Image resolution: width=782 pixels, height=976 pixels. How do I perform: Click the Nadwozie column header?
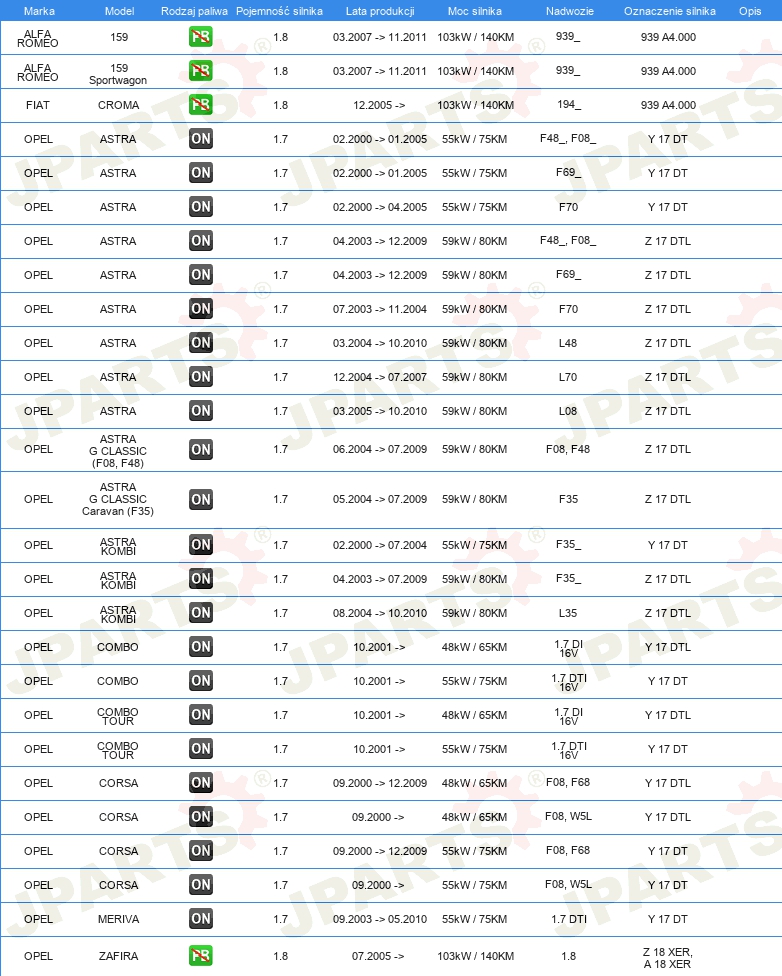[x=570, y=11]
